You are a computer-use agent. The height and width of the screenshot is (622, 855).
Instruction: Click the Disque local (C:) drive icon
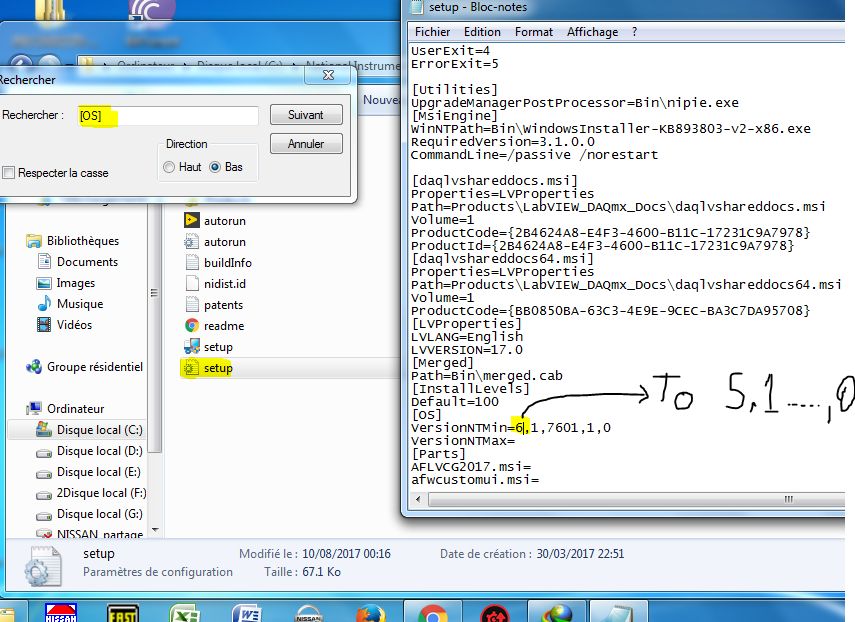click(x=44, y=430)
